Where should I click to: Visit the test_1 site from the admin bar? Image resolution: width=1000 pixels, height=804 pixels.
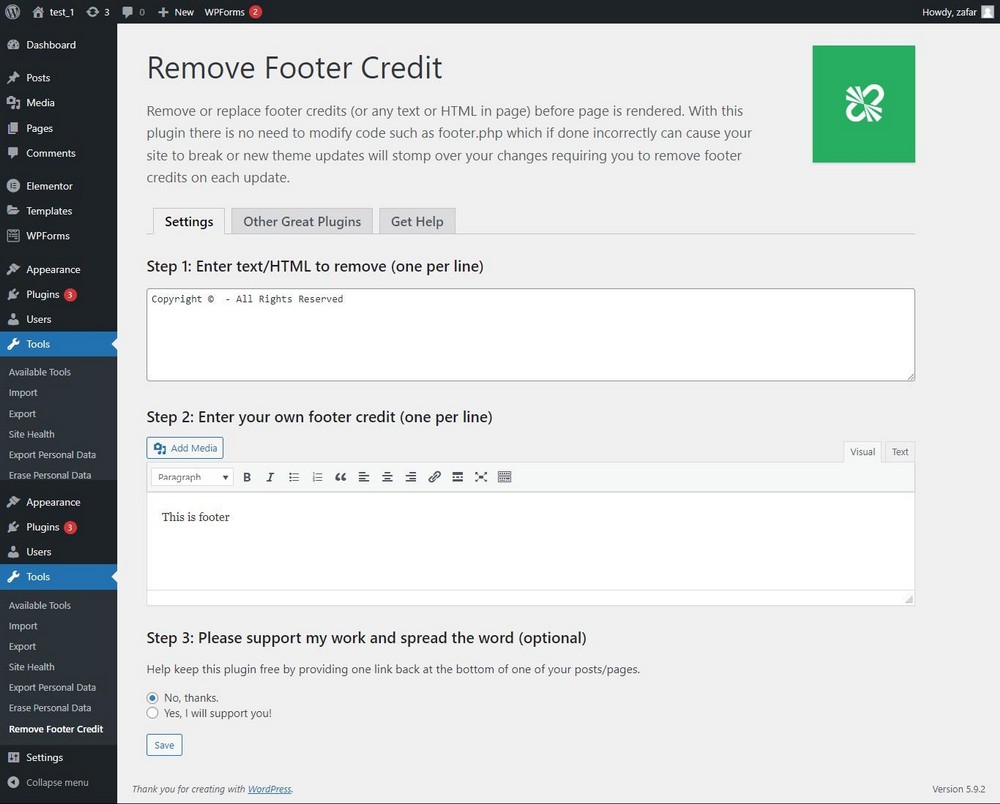54,12
